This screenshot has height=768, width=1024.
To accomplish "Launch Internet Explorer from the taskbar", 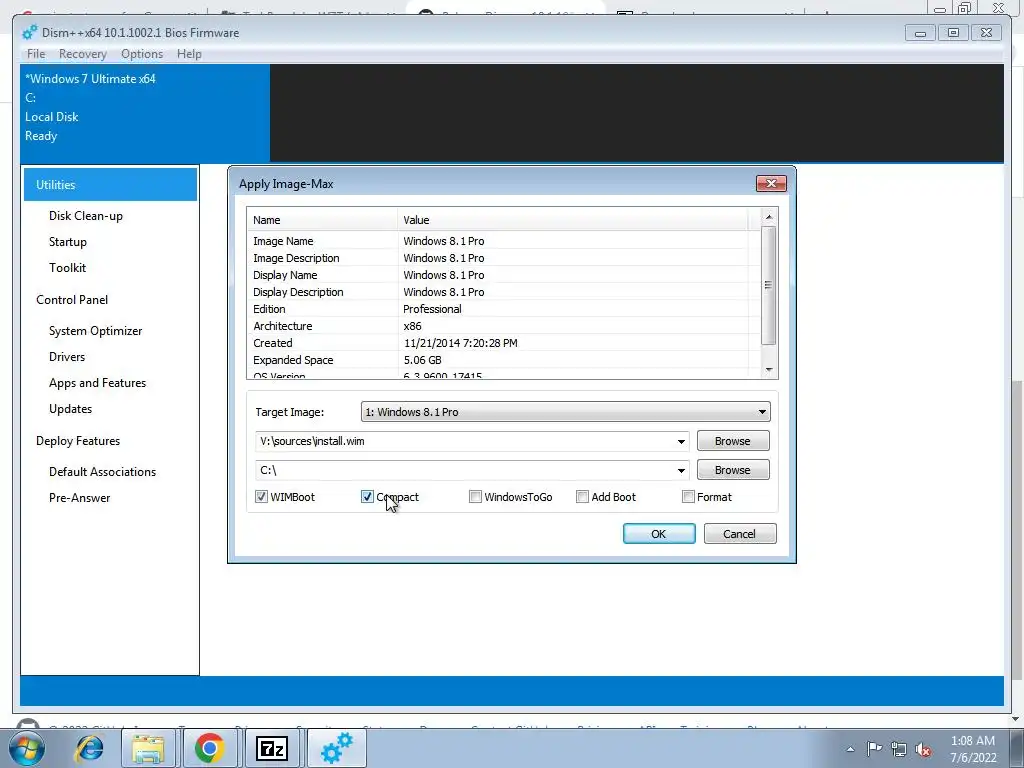I will (89, 748).
